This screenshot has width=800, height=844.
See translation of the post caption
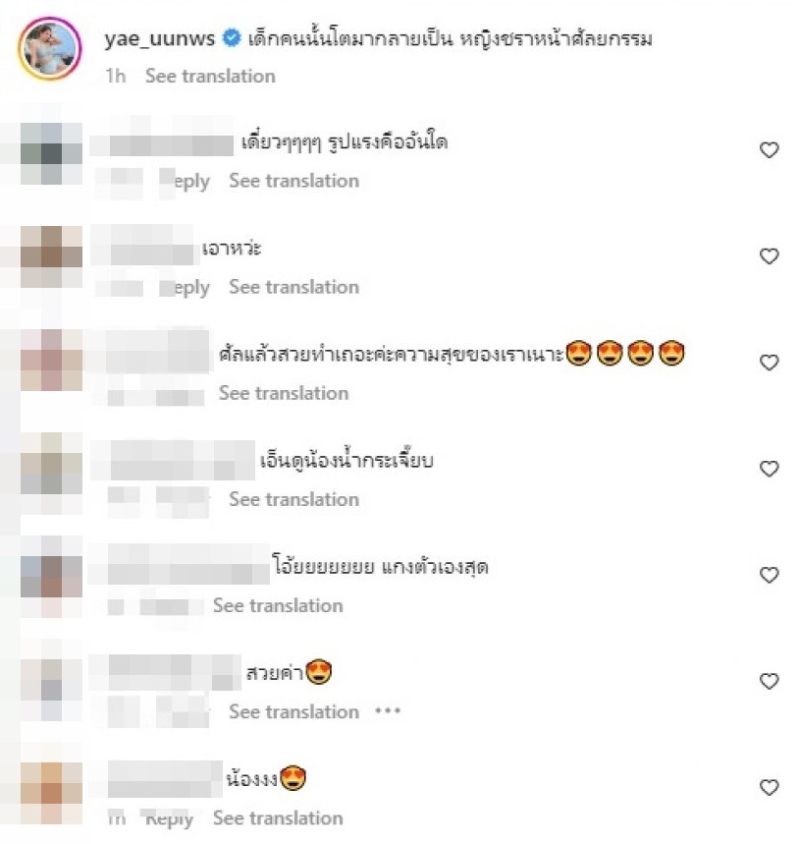tap(210, 76)
